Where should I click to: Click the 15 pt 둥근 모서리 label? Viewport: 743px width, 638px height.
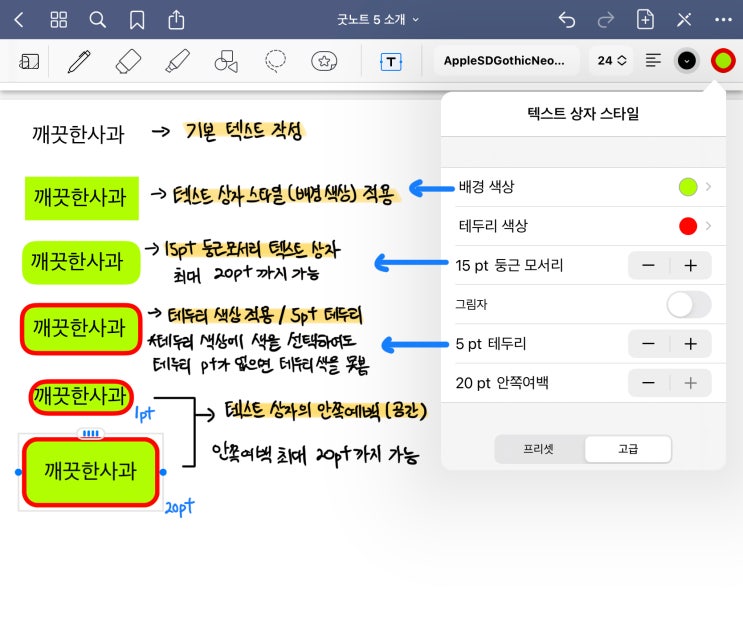[509, 265]
